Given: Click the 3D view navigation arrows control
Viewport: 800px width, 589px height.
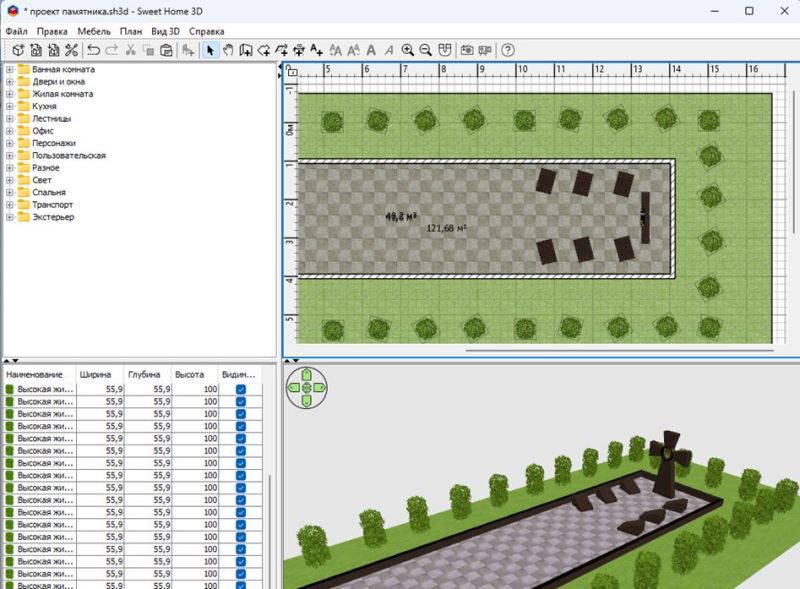Looking at the screenshot, I should [306, 387].
